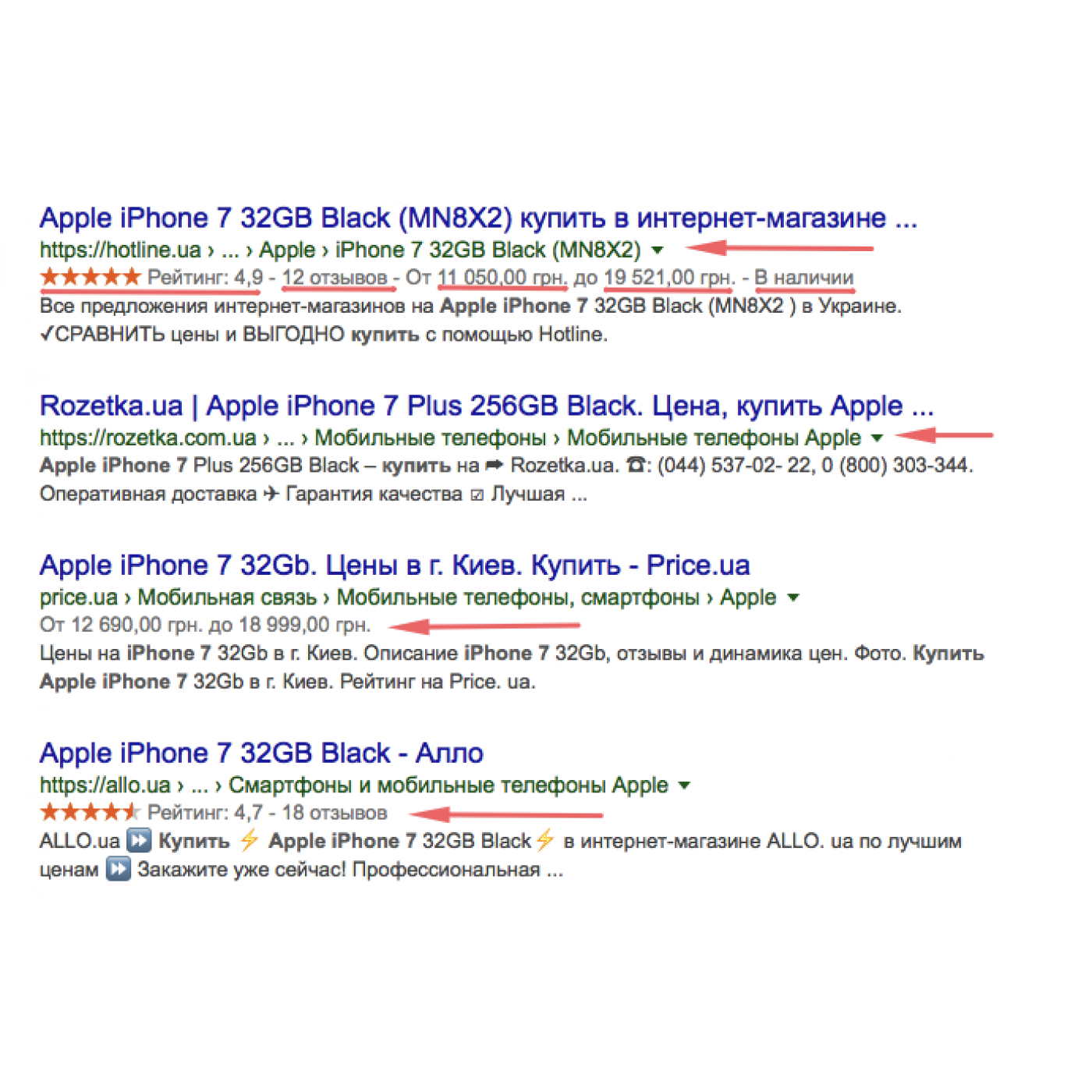The width and height of the screenshot is (1092, 1092).
Task: Click the telephone icon in Rozetka snippet
Action: click(x=636, y=466)
